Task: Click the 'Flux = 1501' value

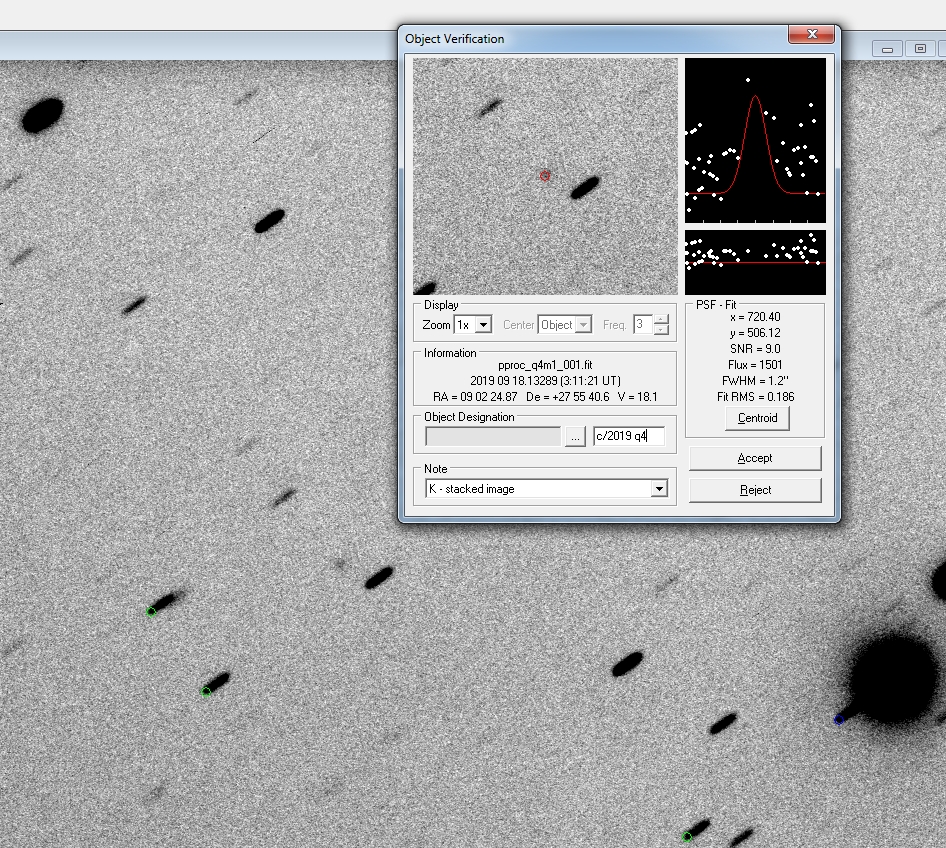Action: click(755, 365)
